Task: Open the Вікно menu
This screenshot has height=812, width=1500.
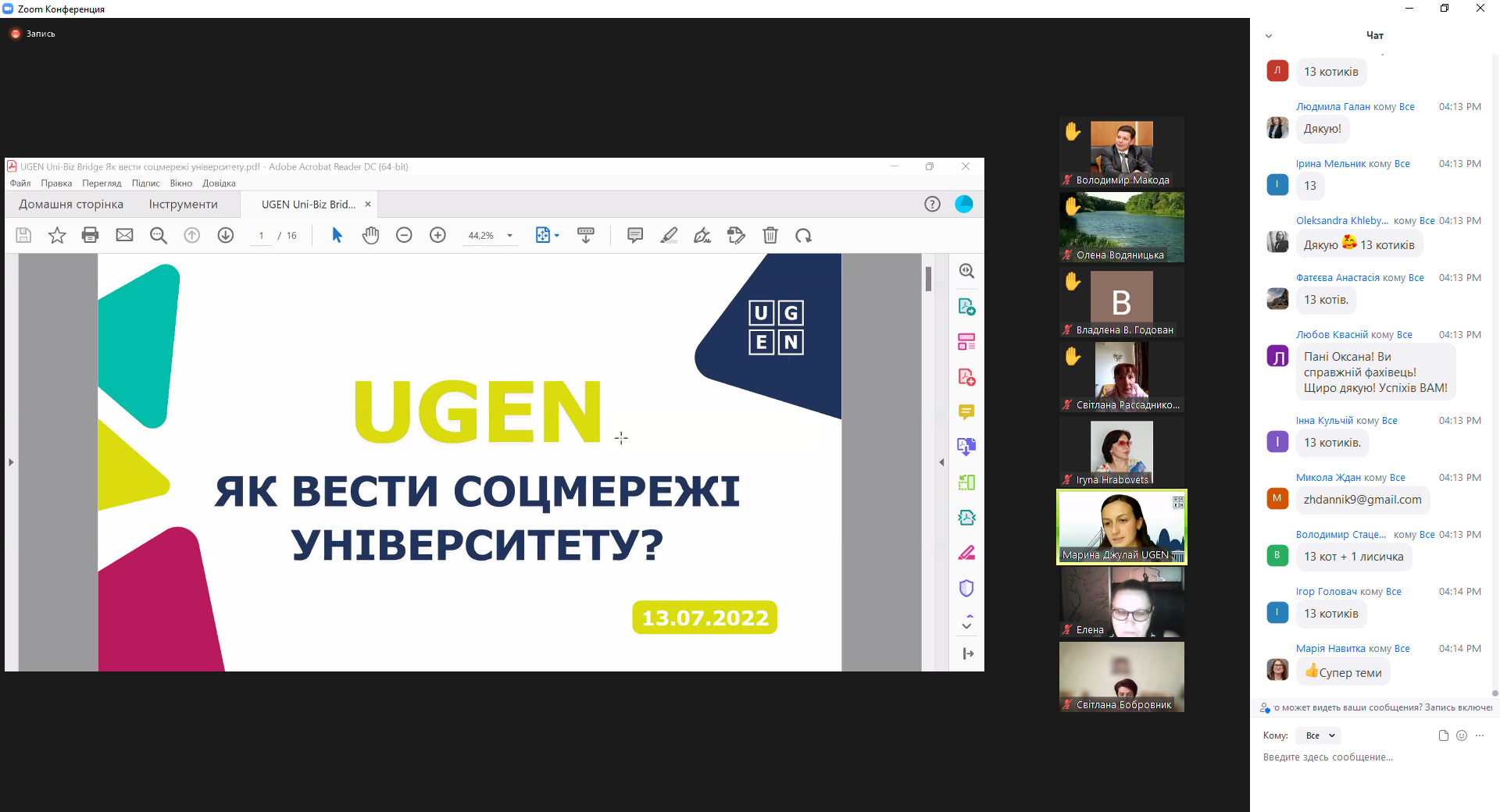Action: click(x=181, y=183)
